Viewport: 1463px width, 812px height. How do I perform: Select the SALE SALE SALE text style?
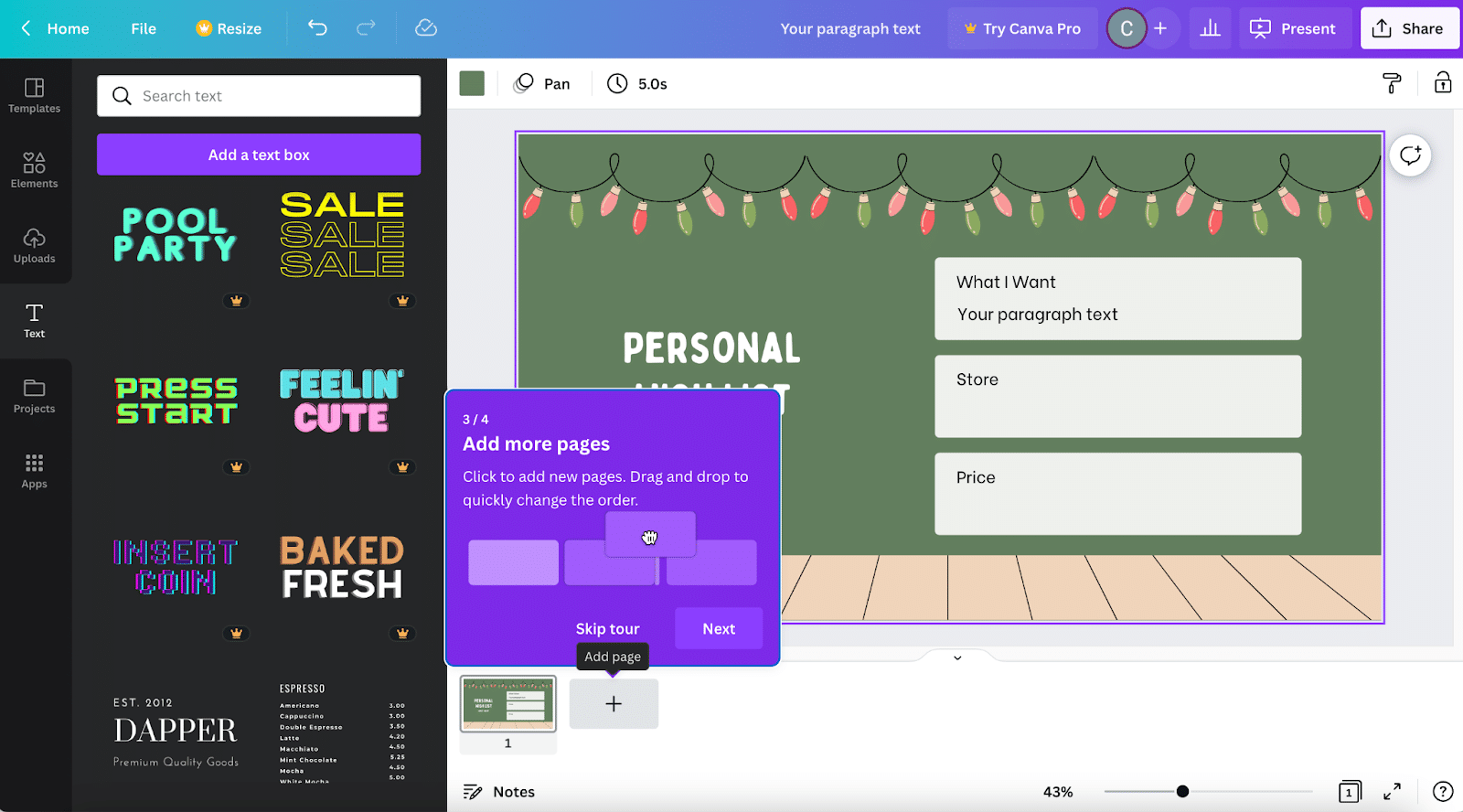click(x=342, y=234)
